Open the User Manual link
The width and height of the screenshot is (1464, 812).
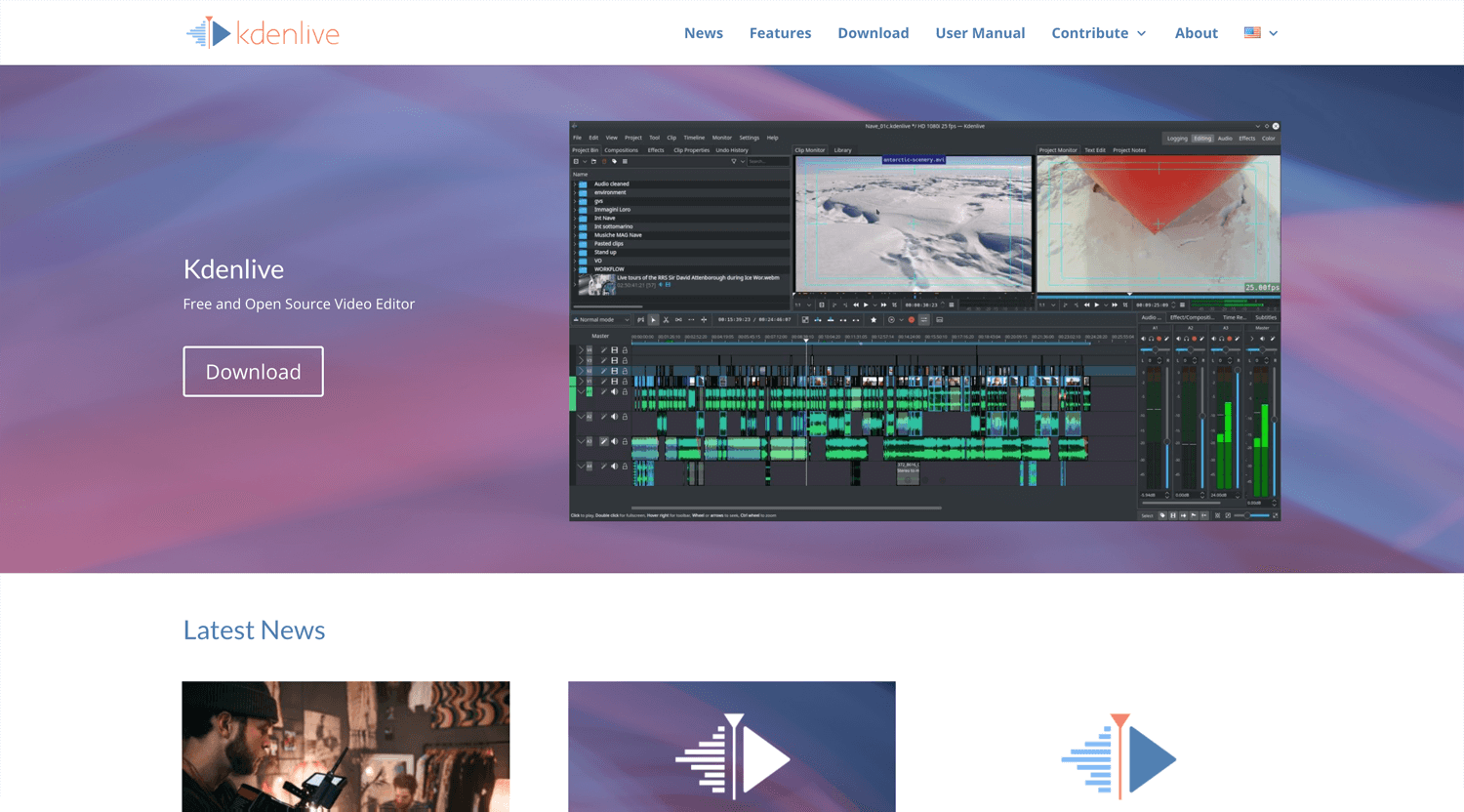(980, 33)
